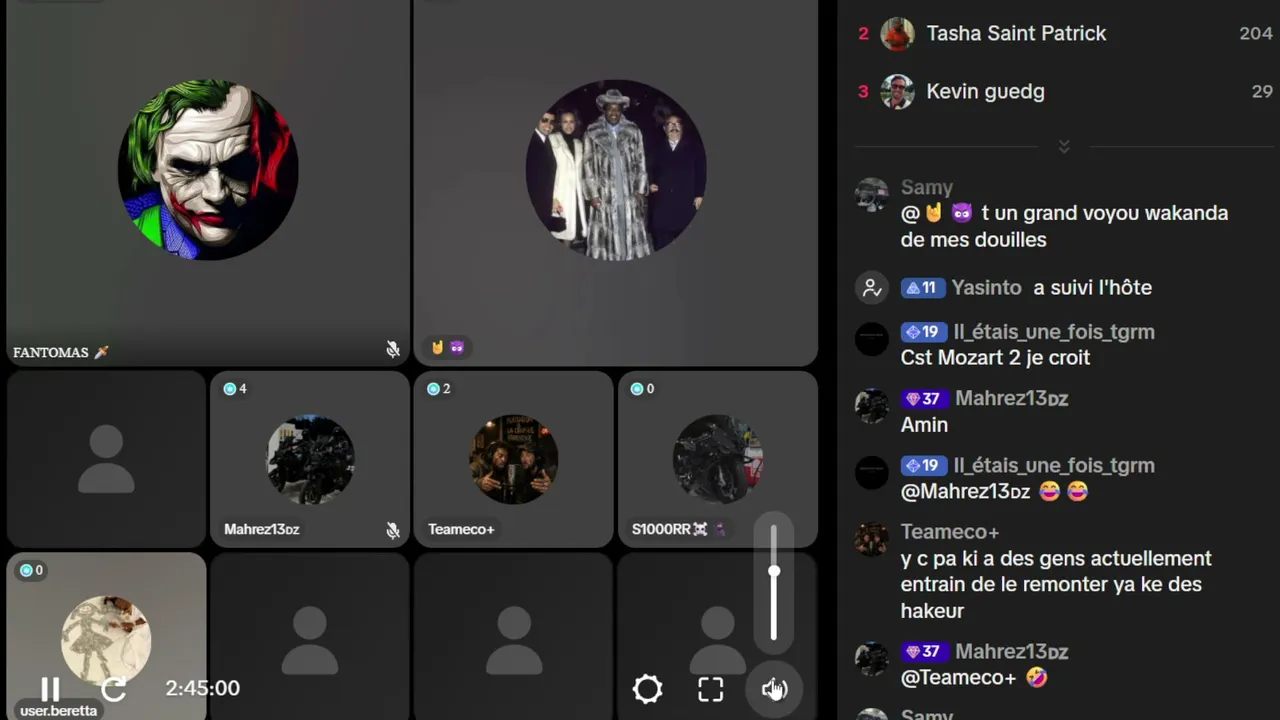Click the emoji name badge on the host tile
Viewport: 1280px width, 720px height.
(x=447, y=348)
